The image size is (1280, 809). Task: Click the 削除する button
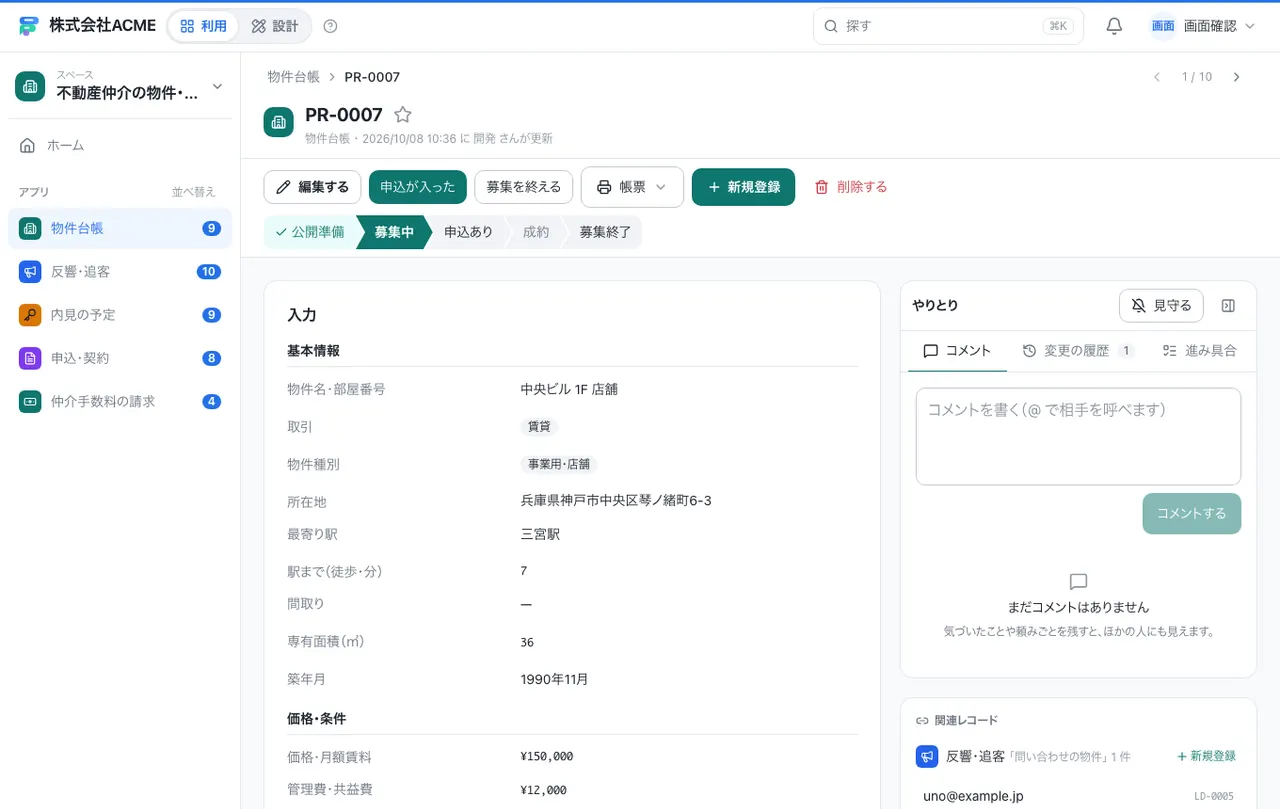pos(851,187)
